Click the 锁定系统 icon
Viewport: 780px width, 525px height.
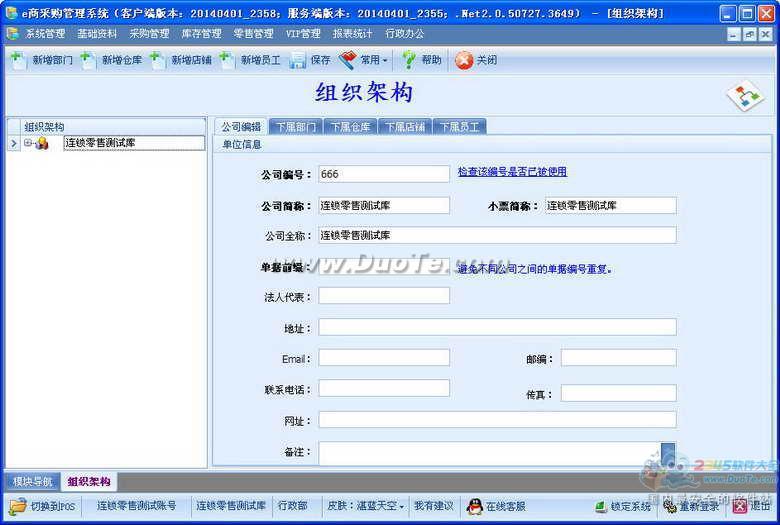[601, 507]
